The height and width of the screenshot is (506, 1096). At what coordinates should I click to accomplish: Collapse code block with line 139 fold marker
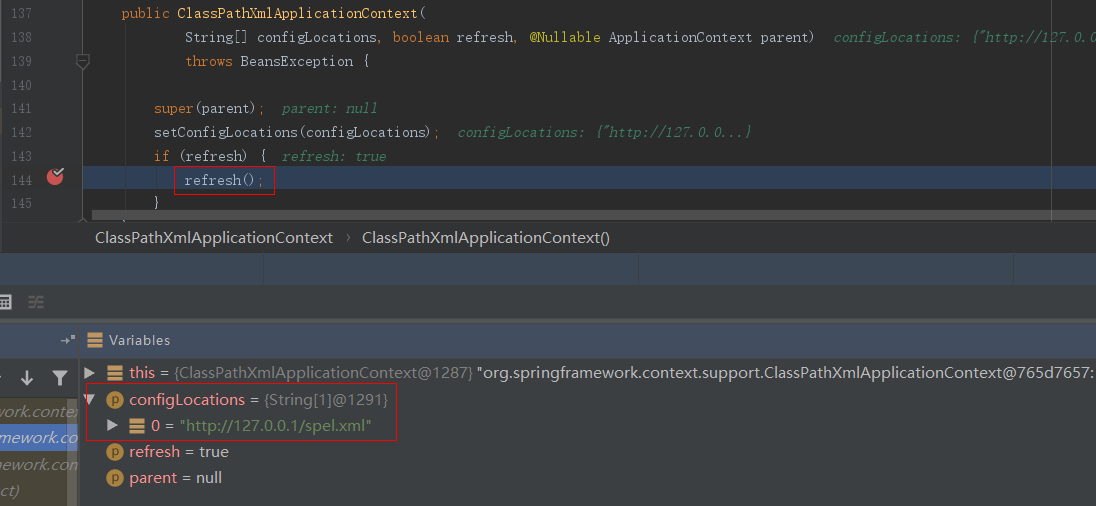[x=83, y=62]
